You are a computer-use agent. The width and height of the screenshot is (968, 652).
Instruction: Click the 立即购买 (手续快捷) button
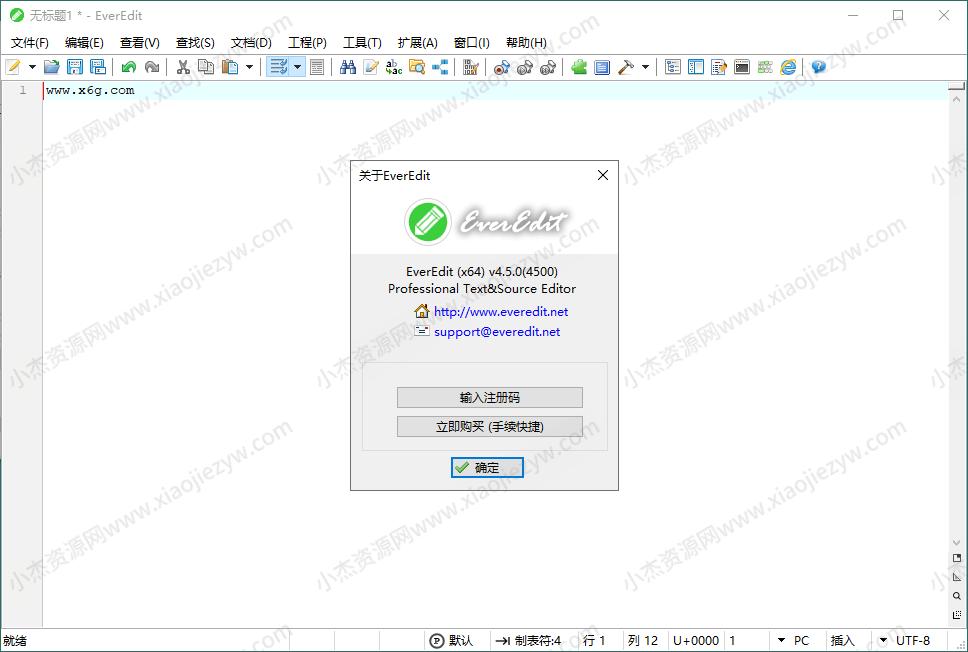(x=490, y=427)
